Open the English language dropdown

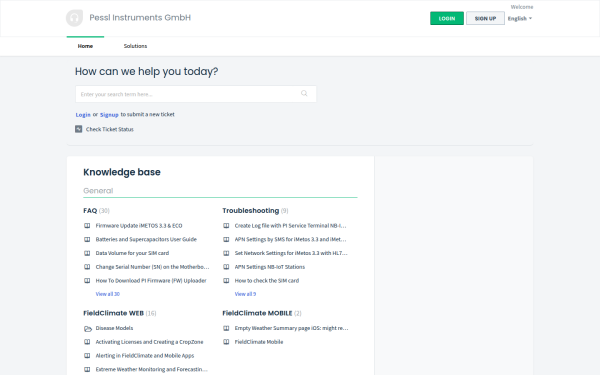tap(520, 18)
